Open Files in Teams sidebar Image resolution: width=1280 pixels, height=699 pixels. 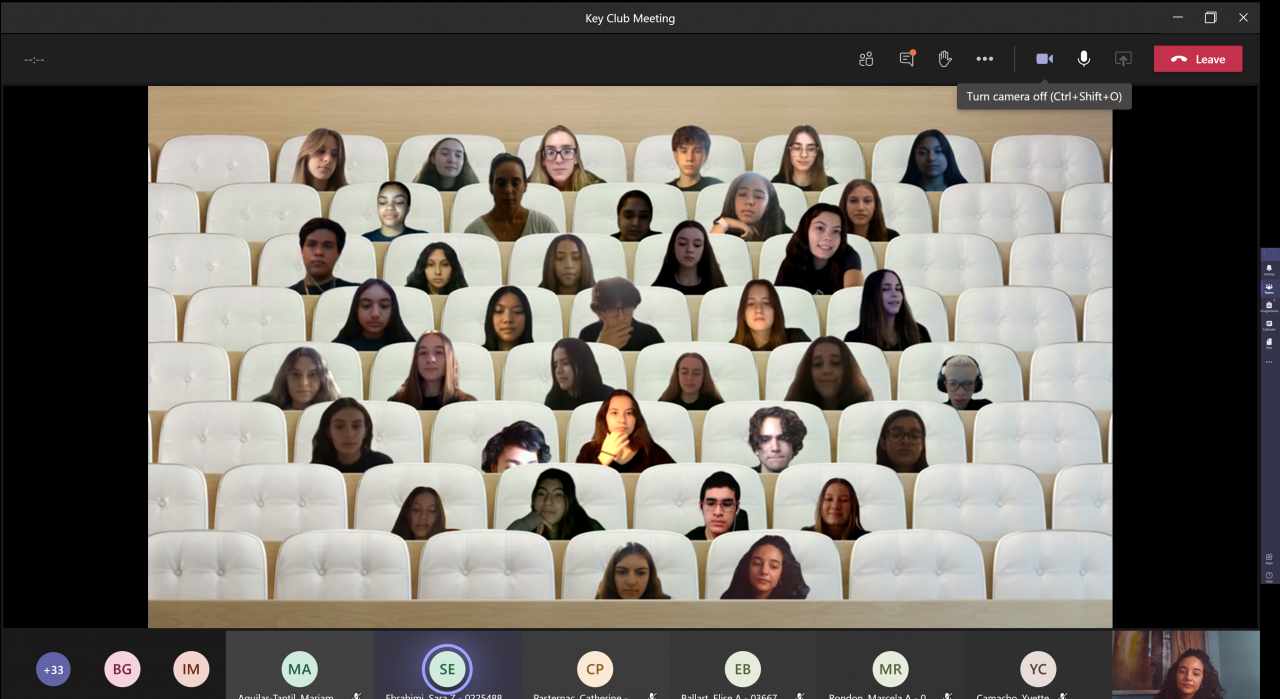[x=1269, y=343]
